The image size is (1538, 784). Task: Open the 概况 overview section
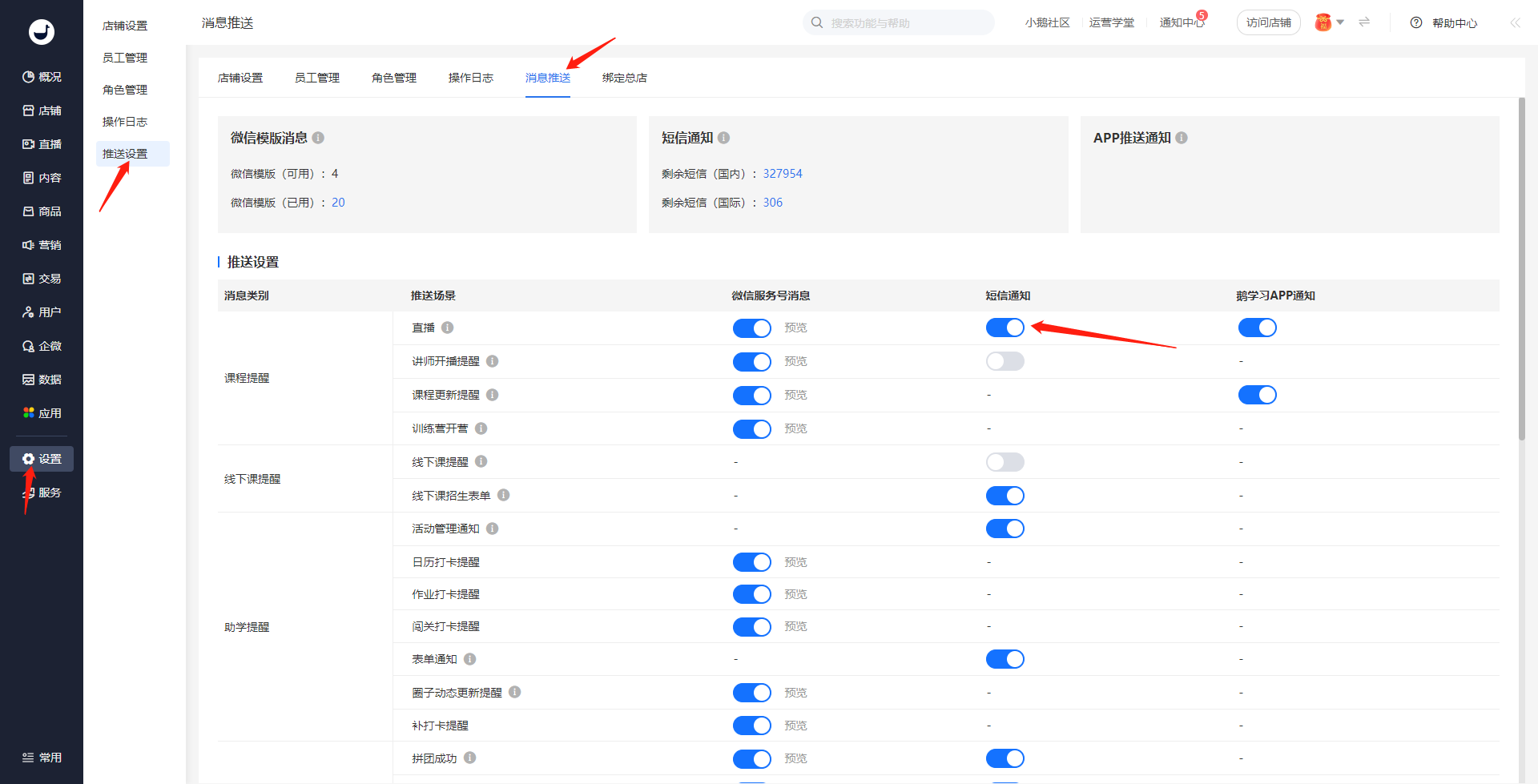click(42, 77)
